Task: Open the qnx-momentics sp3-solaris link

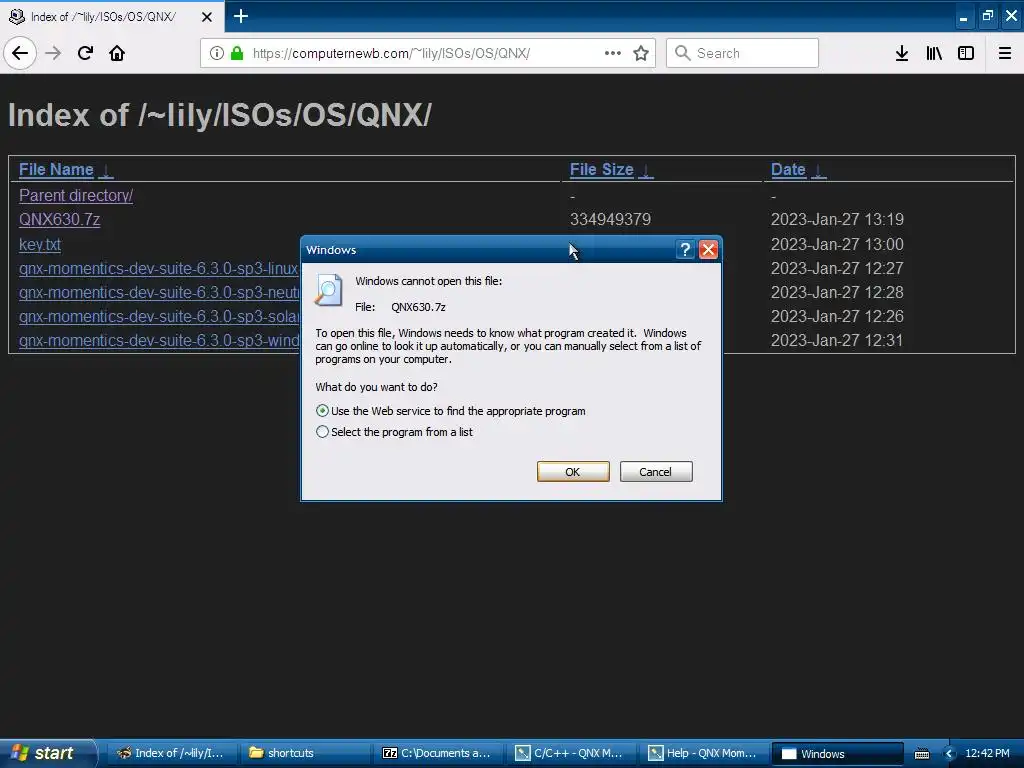Action: coord(159,317)
